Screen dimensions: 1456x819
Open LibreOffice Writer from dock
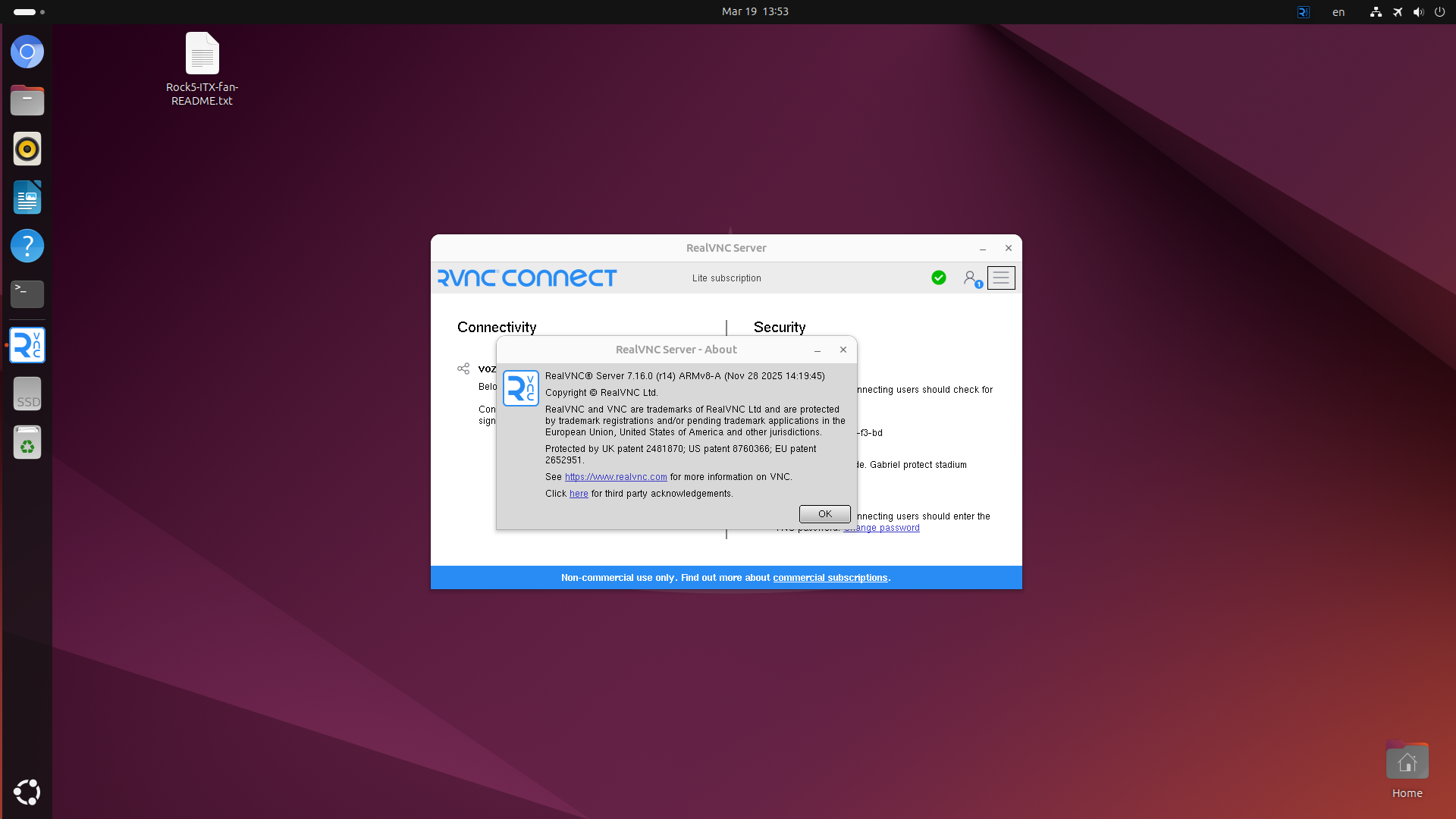pos(27,198)
